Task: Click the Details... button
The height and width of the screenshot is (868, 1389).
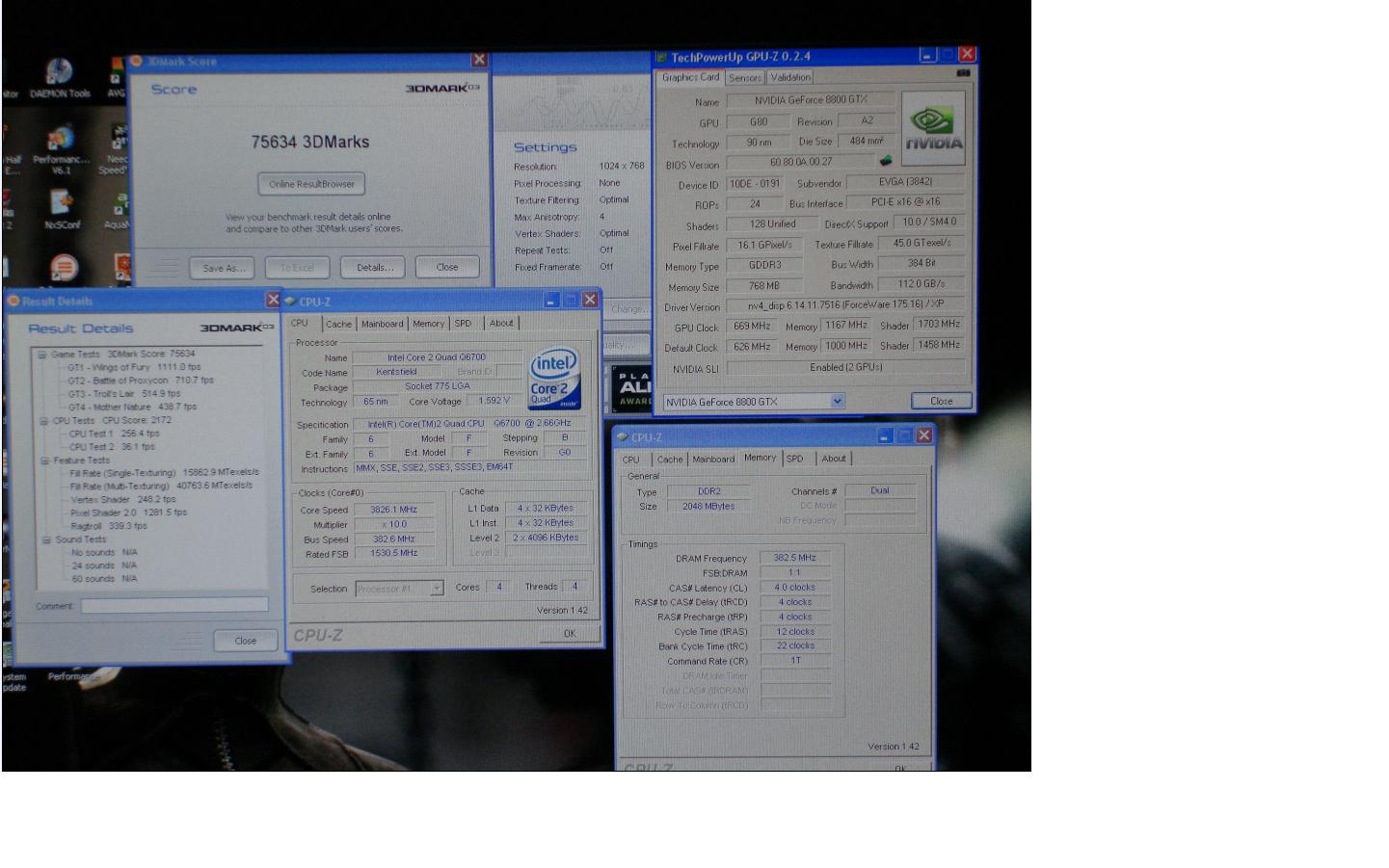Action: point(374,268)
